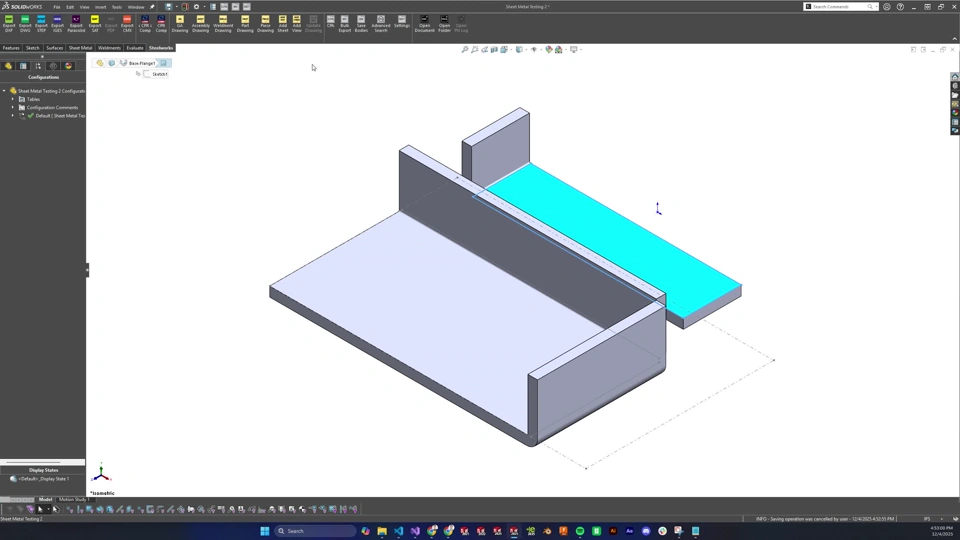Open the View menu
This screenshot has width=960, height=540.
pos(84,7)
